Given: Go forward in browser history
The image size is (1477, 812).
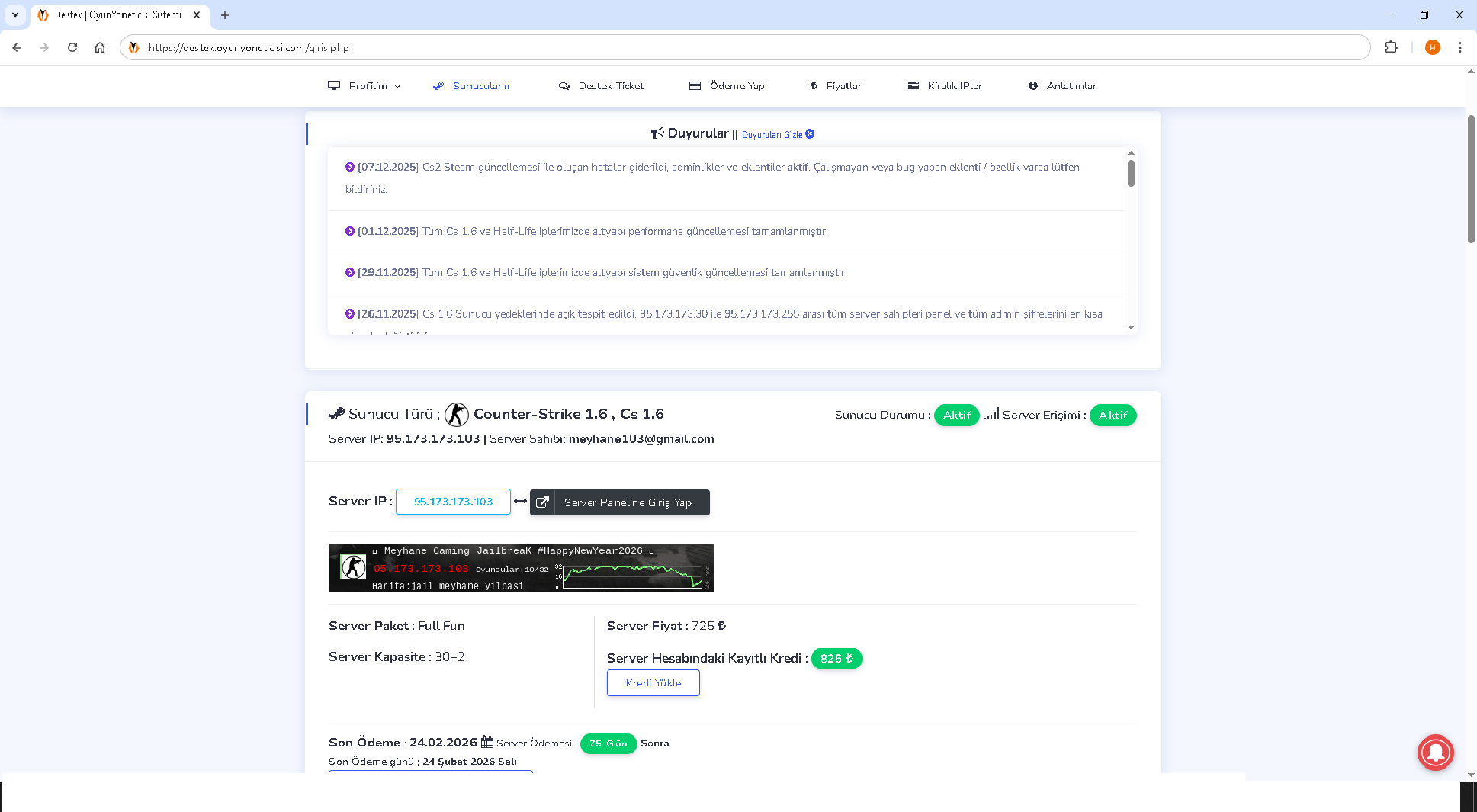Looking at the screenshot, I should (44, 47).
